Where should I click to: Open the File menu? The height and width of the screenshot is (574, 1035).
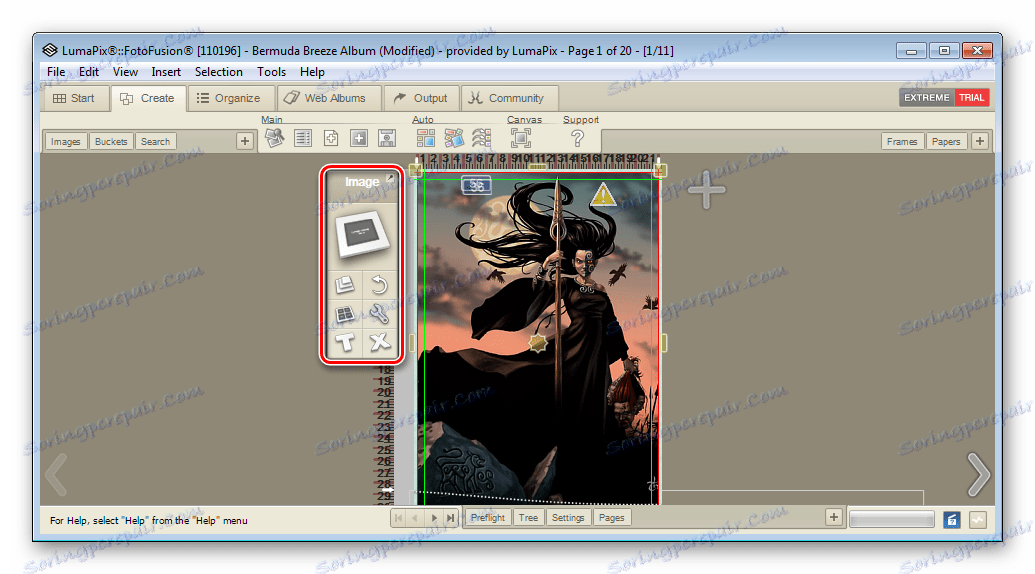point(55,72)
